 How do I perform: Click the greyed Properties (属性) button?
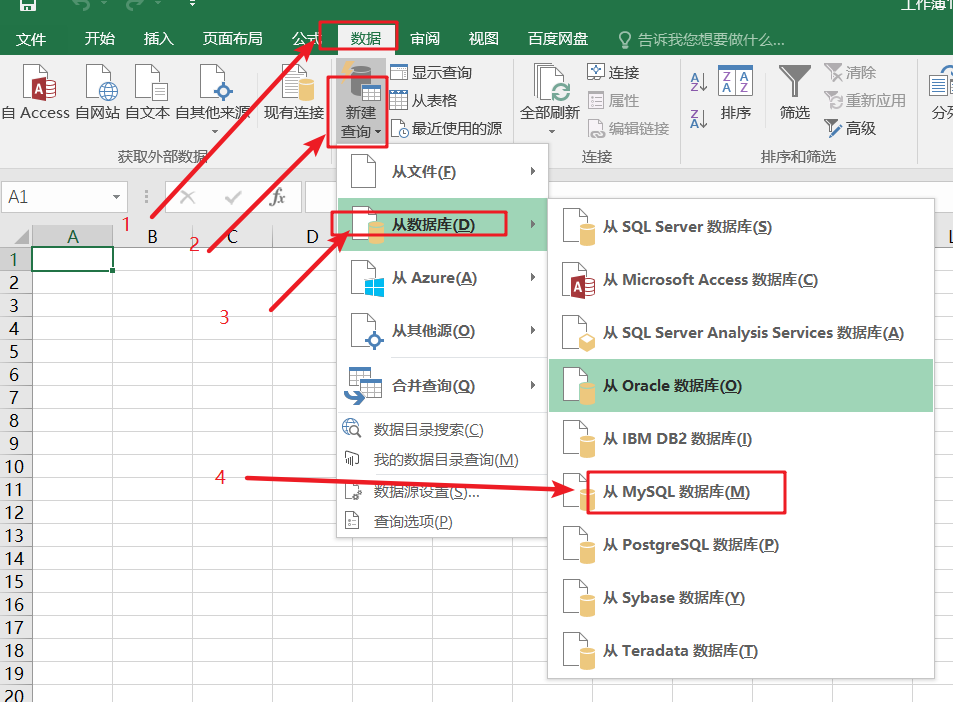(x=613, y=100)
